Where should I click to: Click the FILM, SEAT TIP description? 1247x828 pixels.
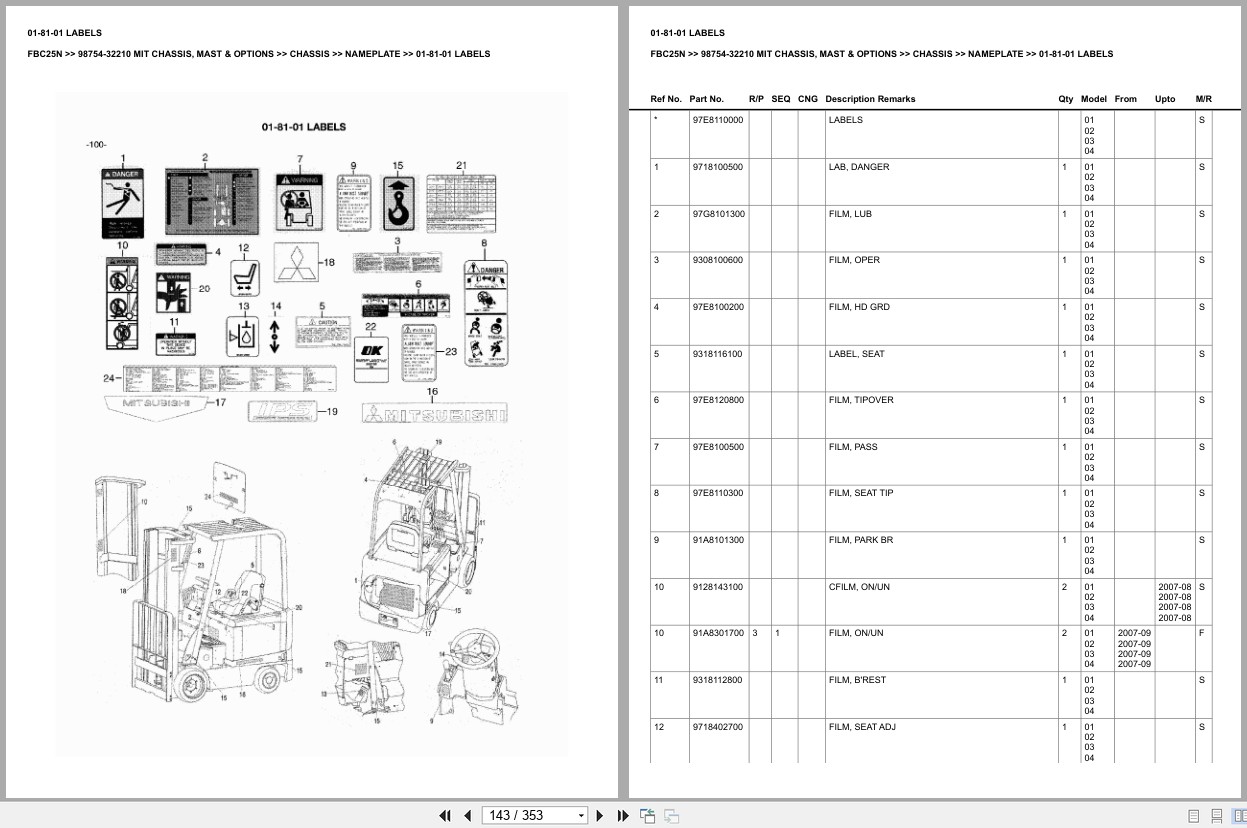click(x=861, y=493)
